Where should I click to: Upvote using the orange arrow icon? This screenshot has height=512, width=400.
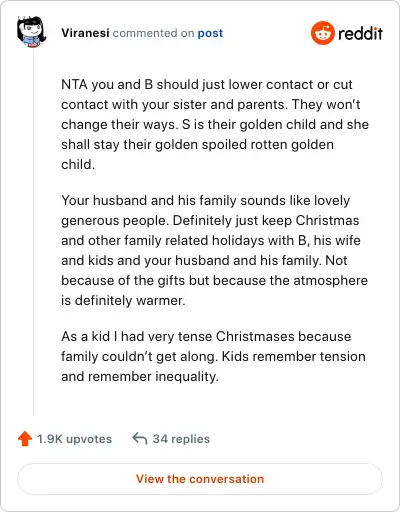(25, 439)
